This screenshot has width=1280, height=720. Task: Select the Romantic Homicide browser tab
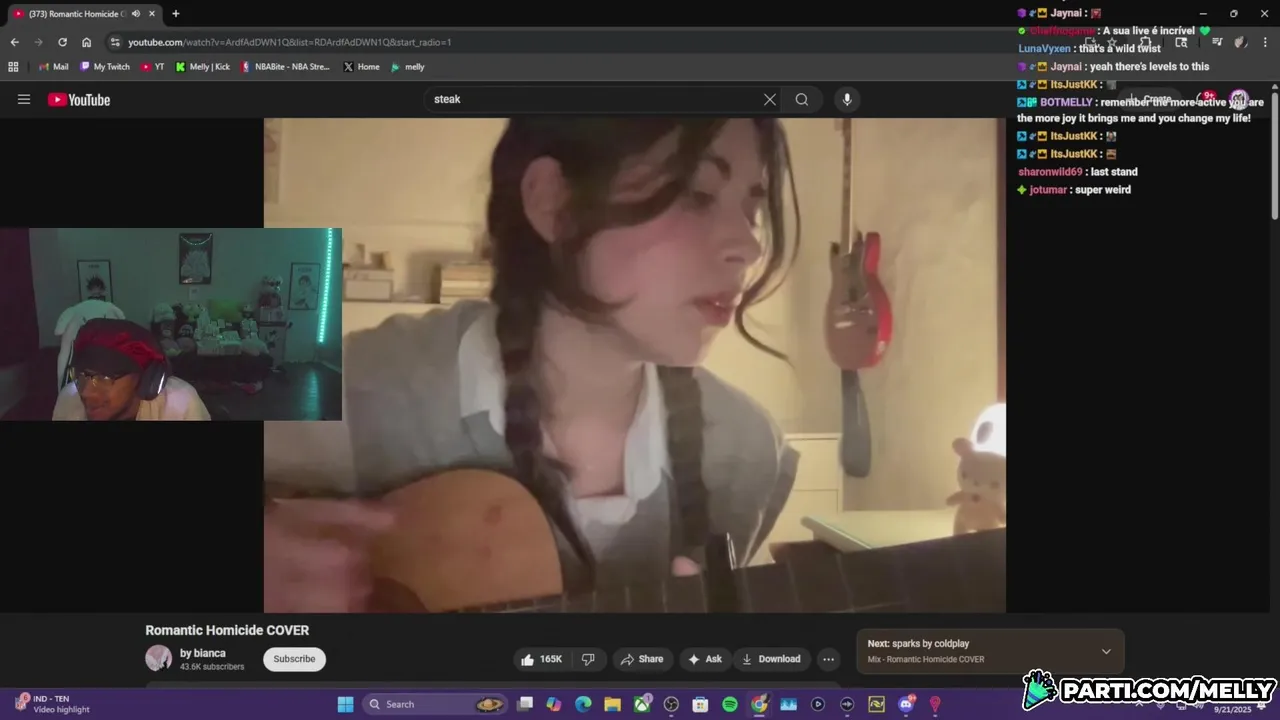coord(85,14)
